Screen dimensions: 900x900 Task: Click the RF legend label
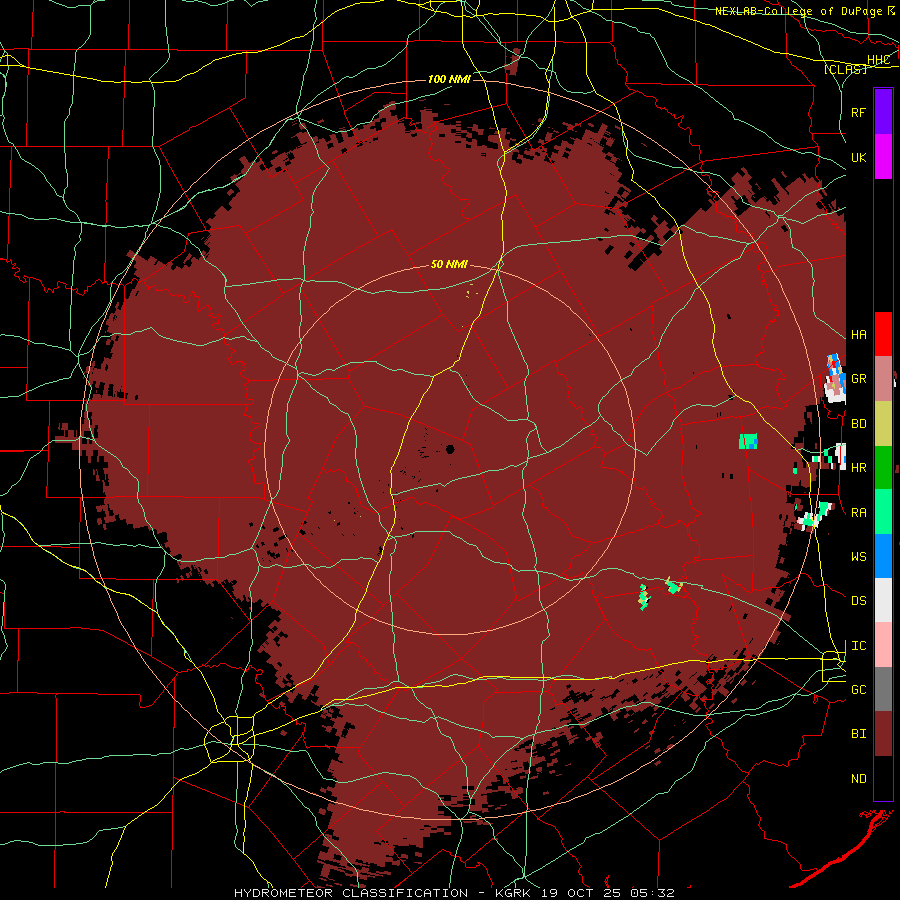tap(858, 112)
